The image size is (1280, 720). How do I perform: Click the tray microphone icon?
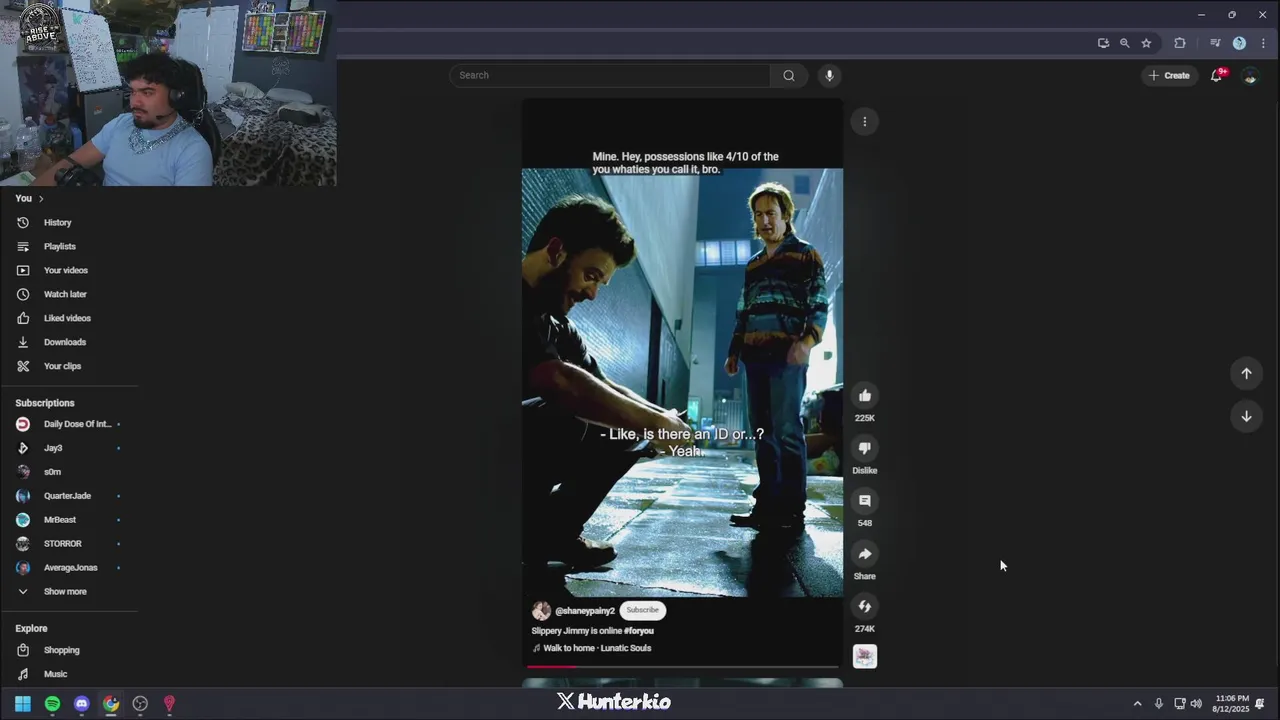1159,704
